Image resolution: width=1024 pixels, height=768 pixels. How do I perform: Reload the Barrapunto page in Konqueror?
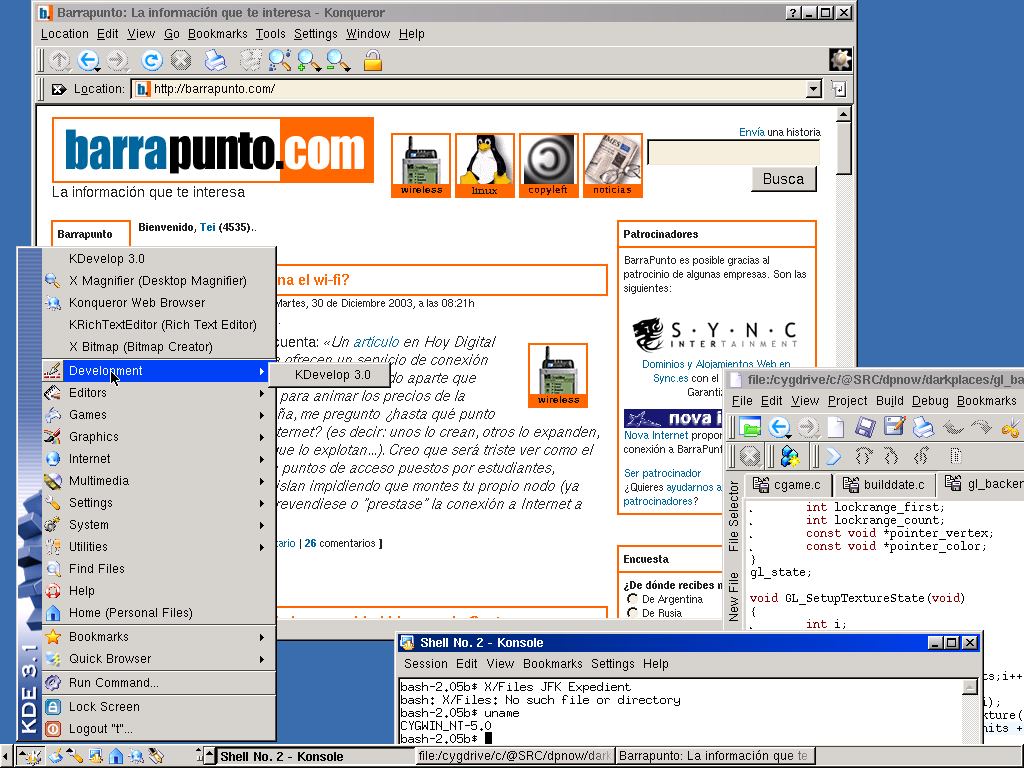[x=152, y=60]
